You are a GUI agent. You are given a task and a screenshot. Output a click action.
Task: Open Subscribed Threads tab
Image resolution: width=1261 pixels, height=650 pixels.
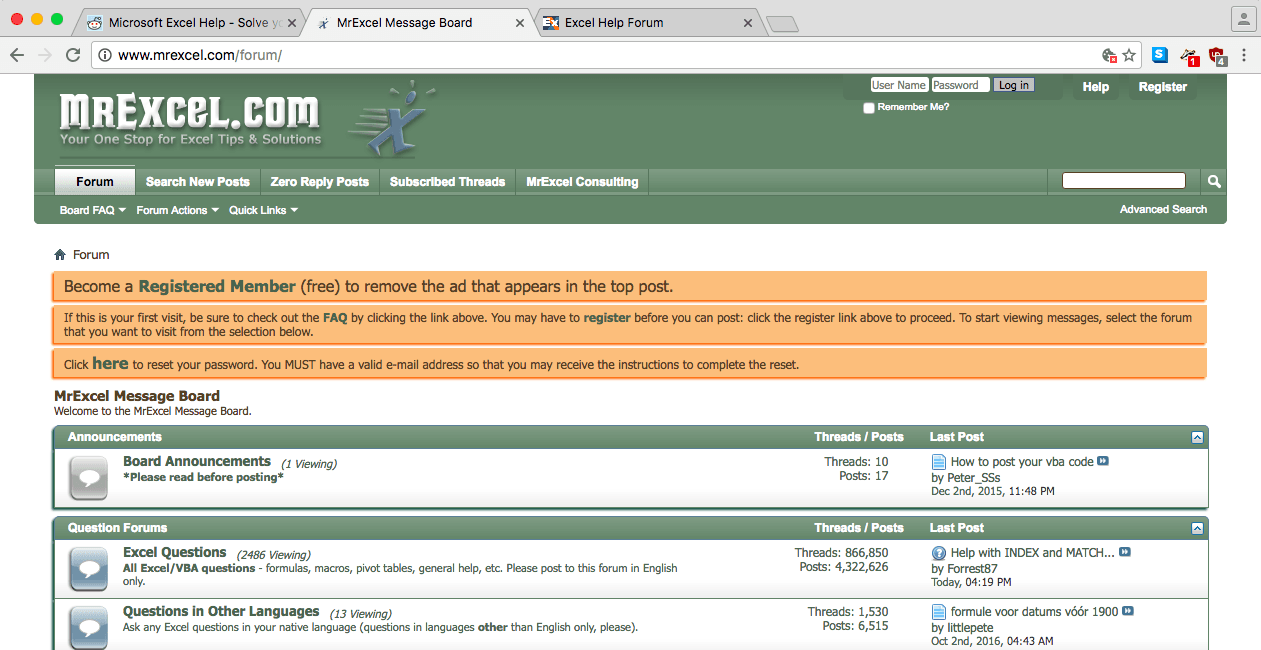[447, 182]
